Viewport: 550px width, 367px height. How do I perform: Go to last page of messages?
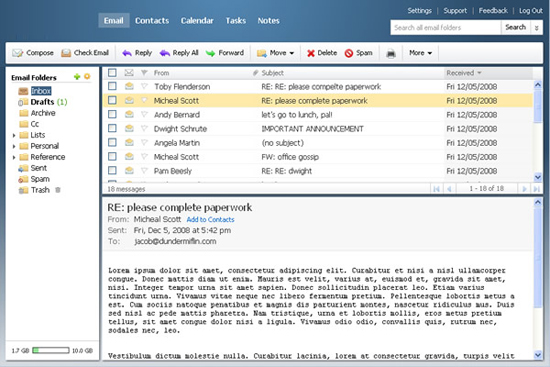[x=536, y=189]
